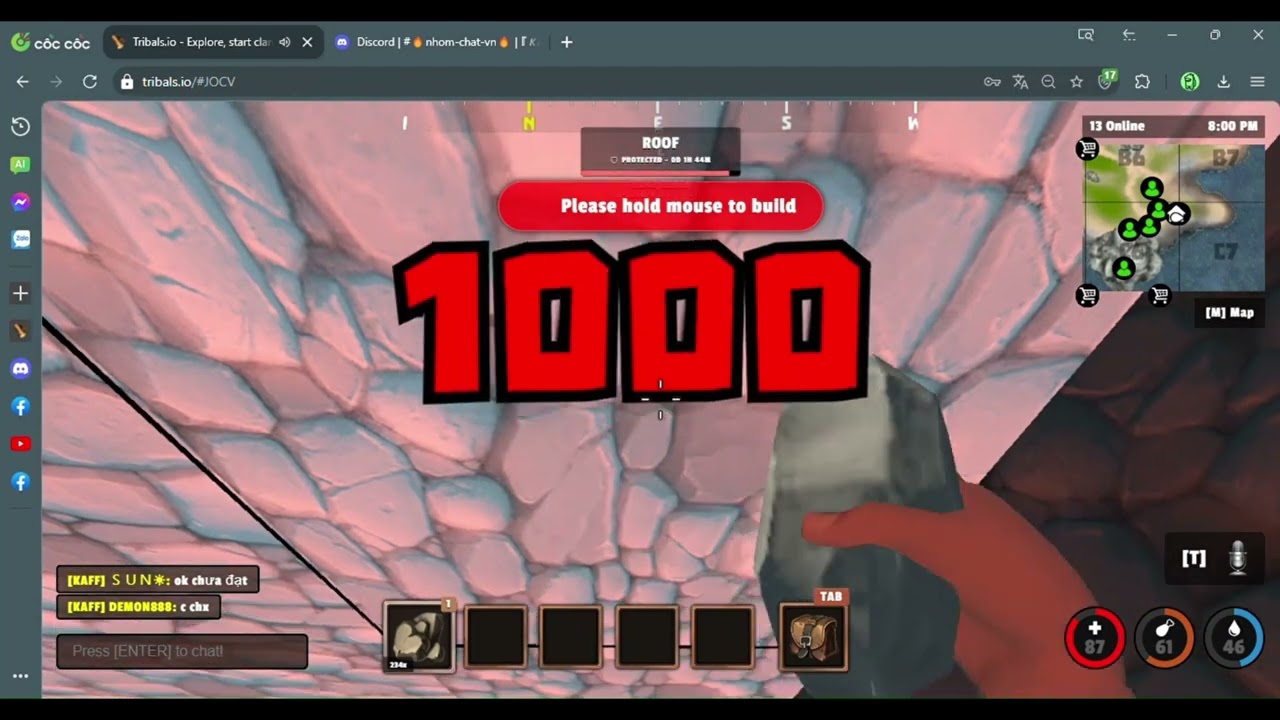Open the full map with [M] Map
This screenshot has width=1280, height=720.
pos(1229,313)
